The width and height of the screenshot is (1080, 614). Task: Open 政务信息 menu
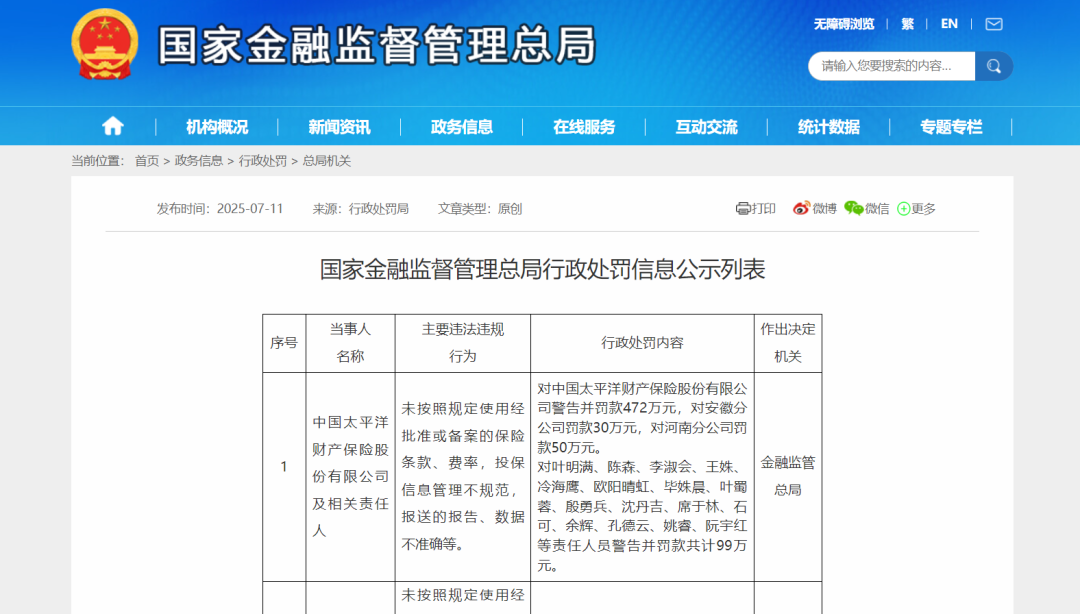pyautogui.click(x=461, y=127)
